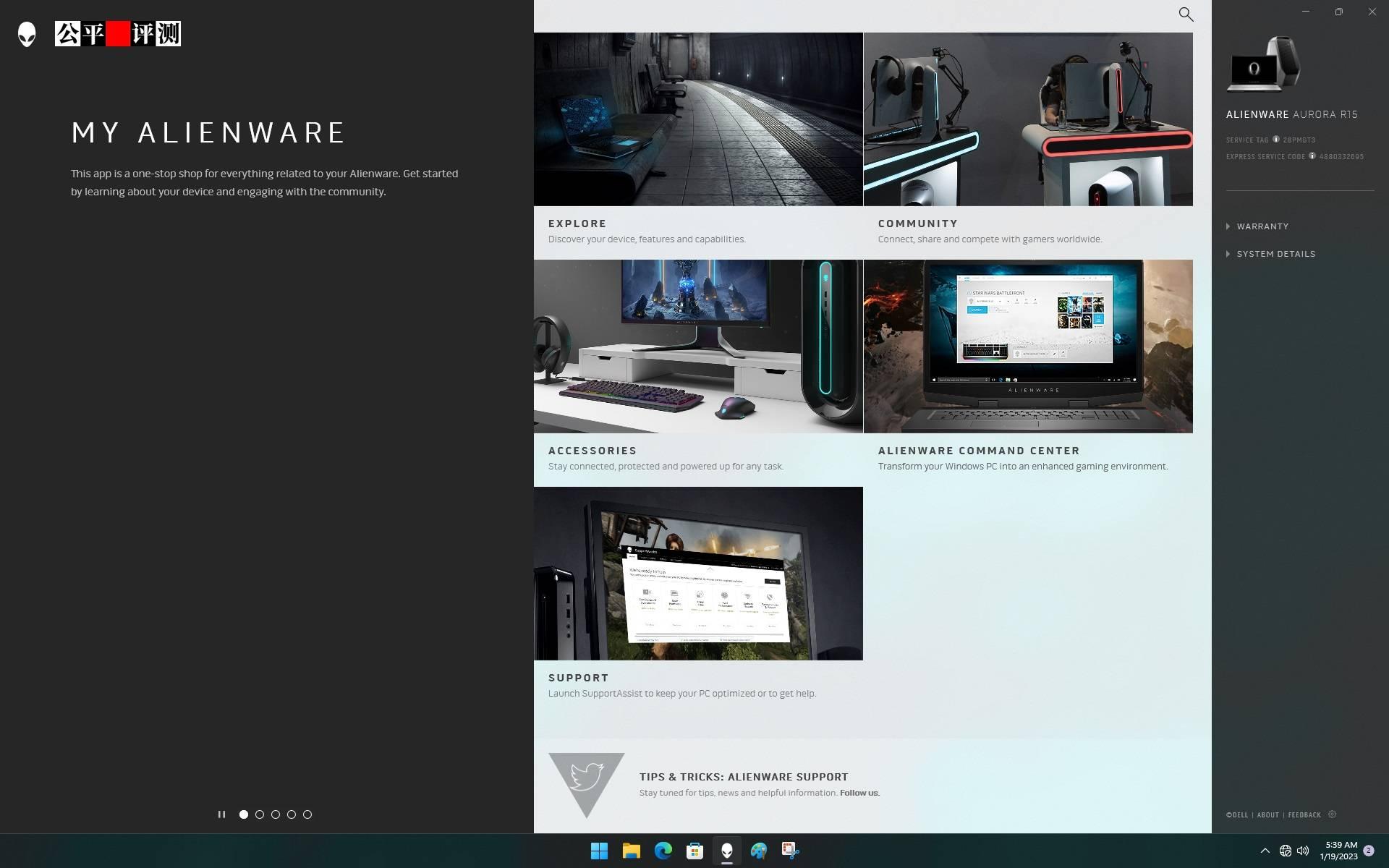Click the info icon beside Express Service Code
The height and width of the screenshot is (868, 1389).
point(1312,156)
